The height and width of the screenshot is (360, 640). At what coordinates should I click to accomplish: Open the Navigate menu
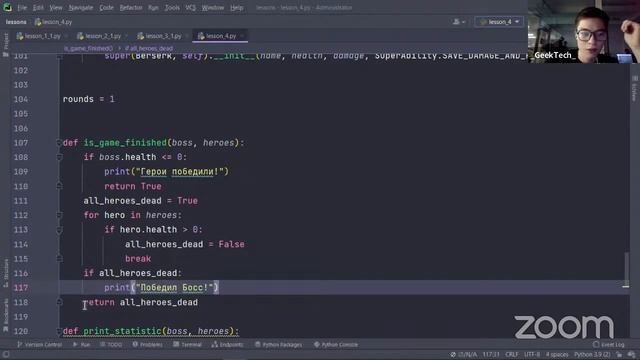(80, 7)
